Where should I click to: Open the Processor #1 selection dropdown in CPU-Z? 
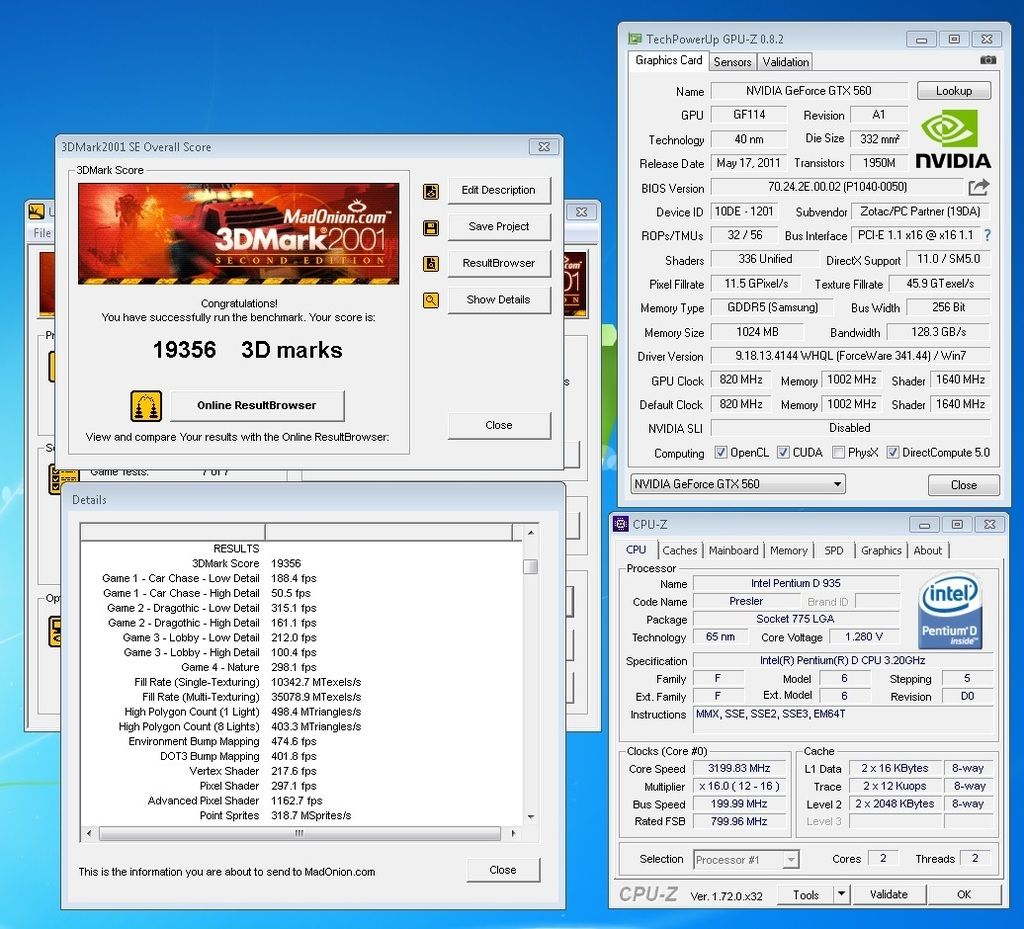coord(746,860)
